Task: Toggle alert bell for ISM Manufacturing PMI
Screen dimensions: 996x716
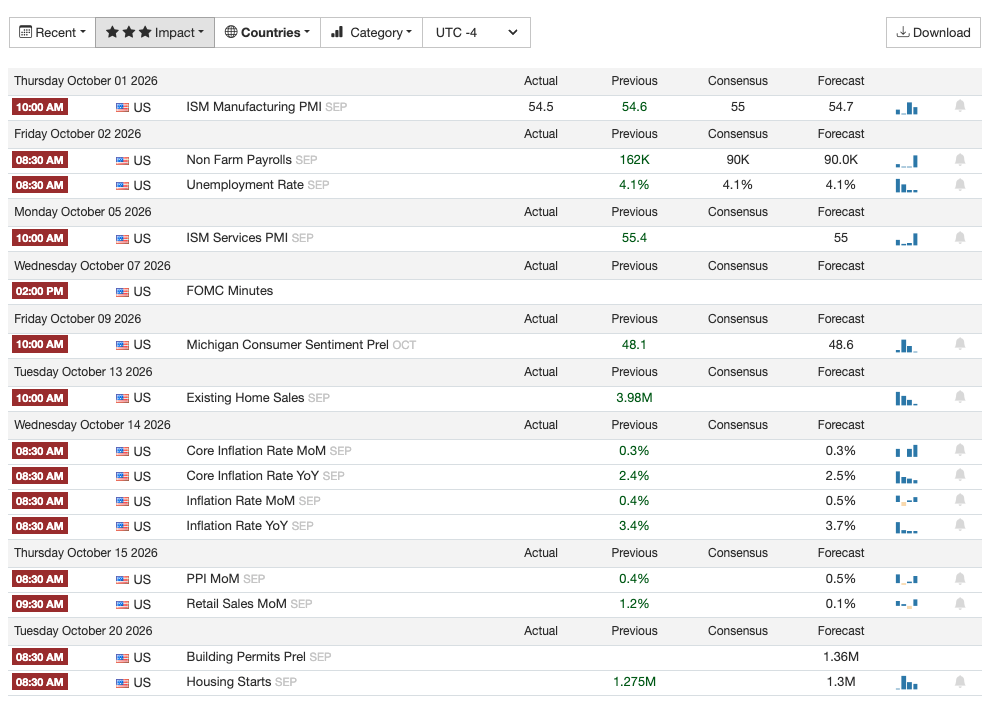Action: point(960,106)
